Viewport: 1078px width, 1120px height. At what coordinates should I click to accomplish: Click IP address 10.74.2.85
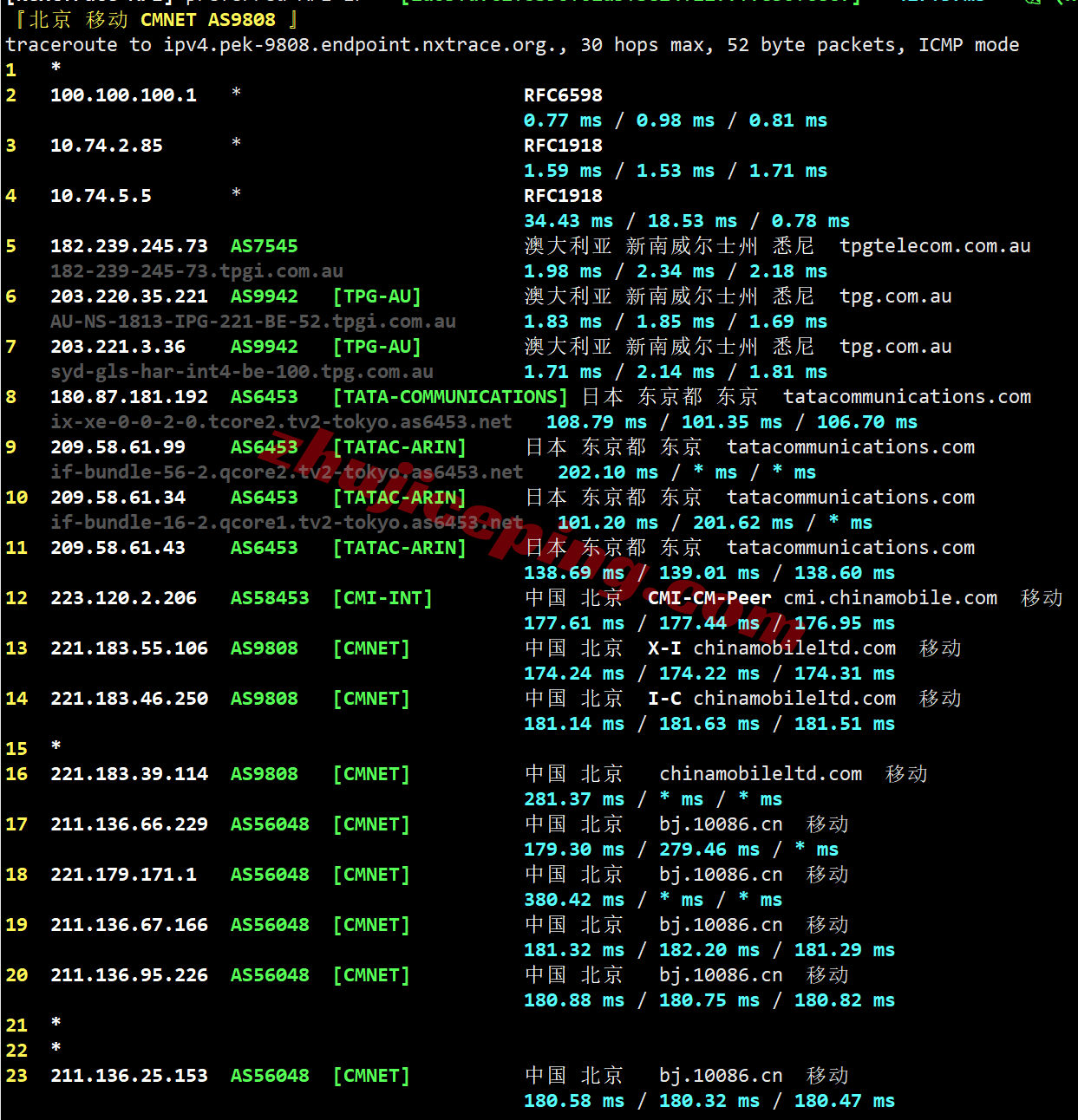[107, 146]
